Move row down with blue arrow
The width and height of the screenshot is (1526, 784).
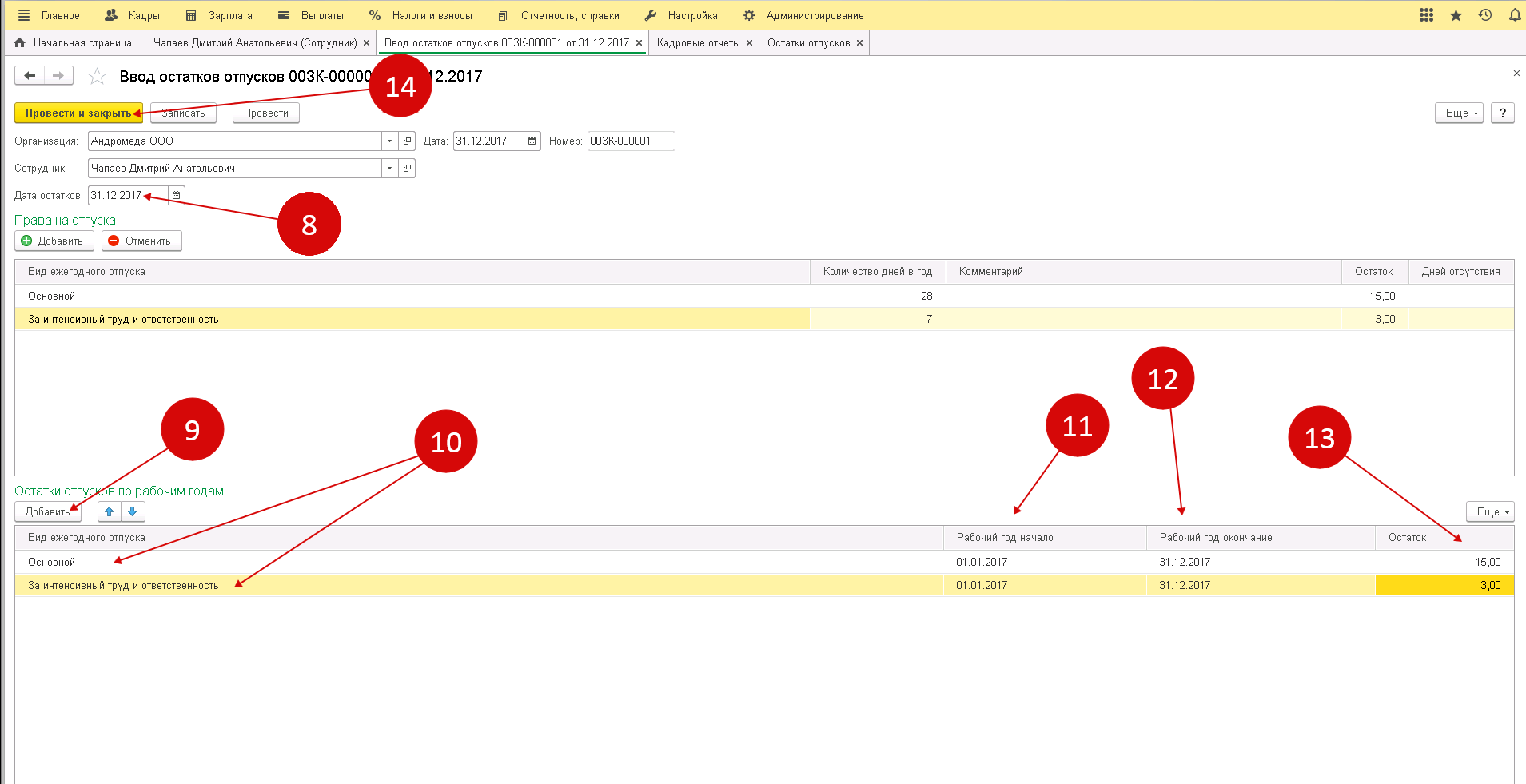[133, 511]
